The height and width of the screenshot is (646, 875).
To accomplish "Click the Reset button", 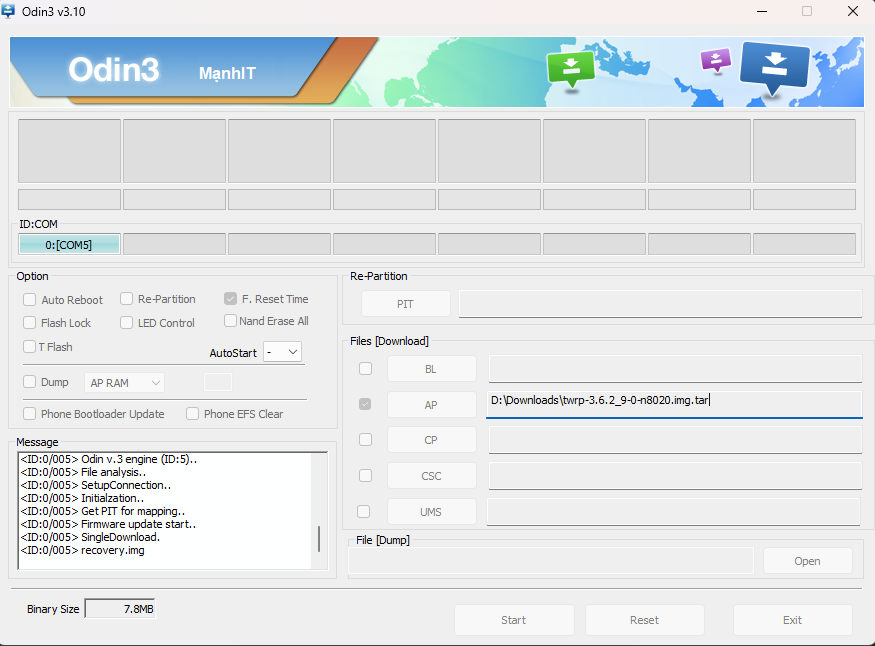I will click(x=644, y=620).
